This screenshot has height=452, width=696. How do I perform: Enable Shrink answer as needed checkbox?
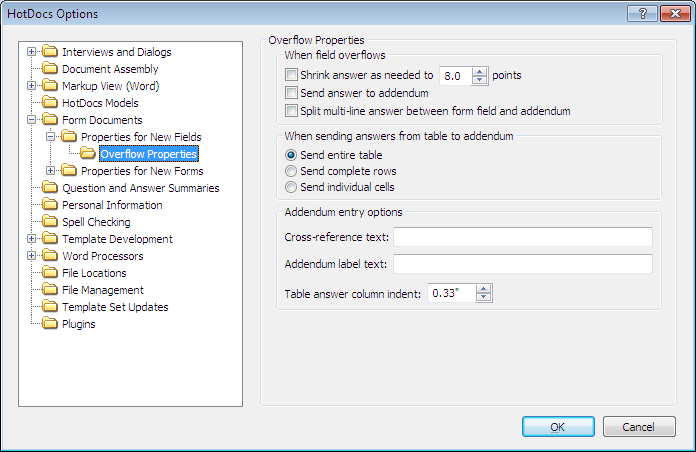click(291, 75)
